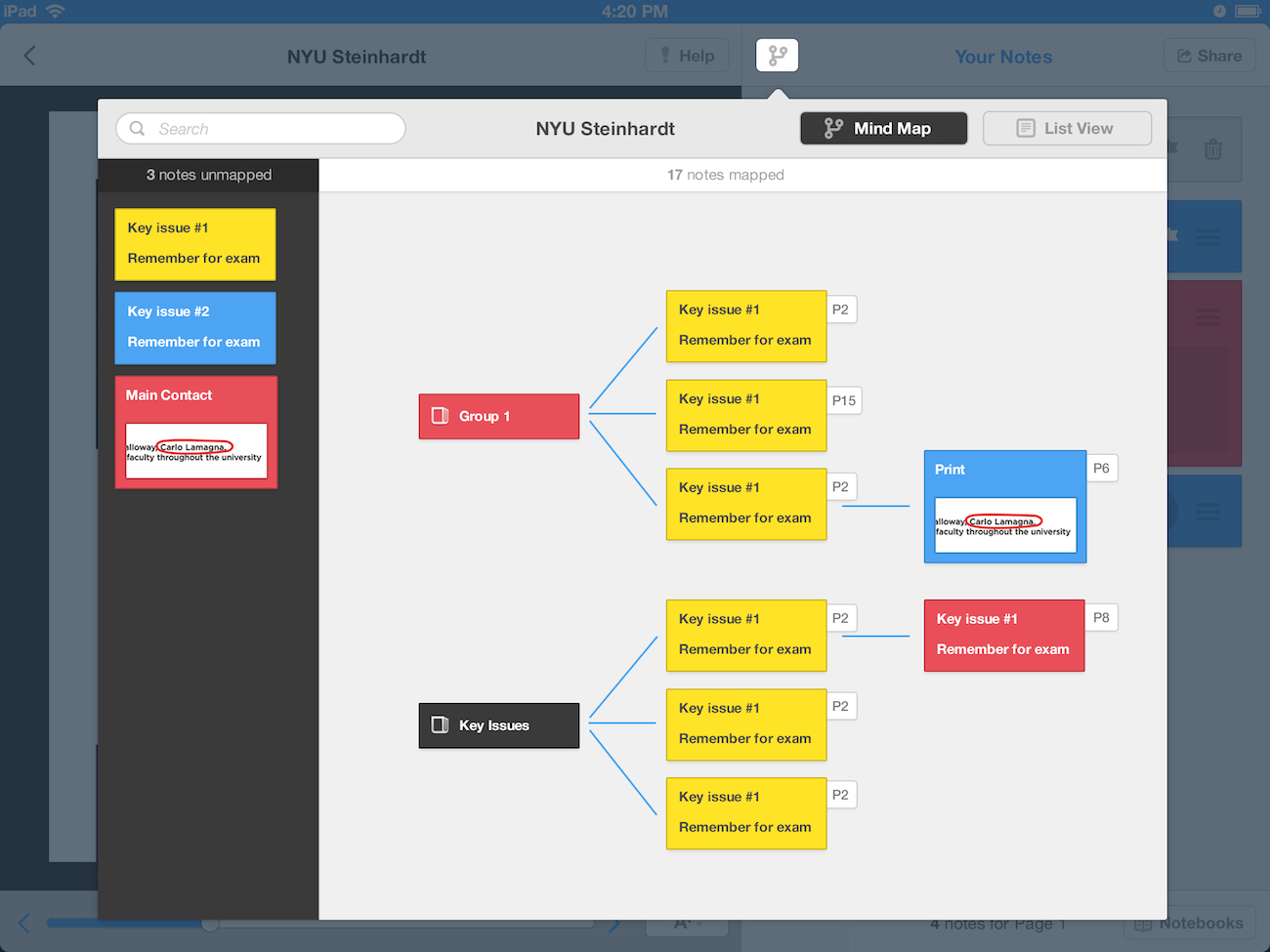Tap the mind map branch icon in the top bar

click(x=778, y=56)
